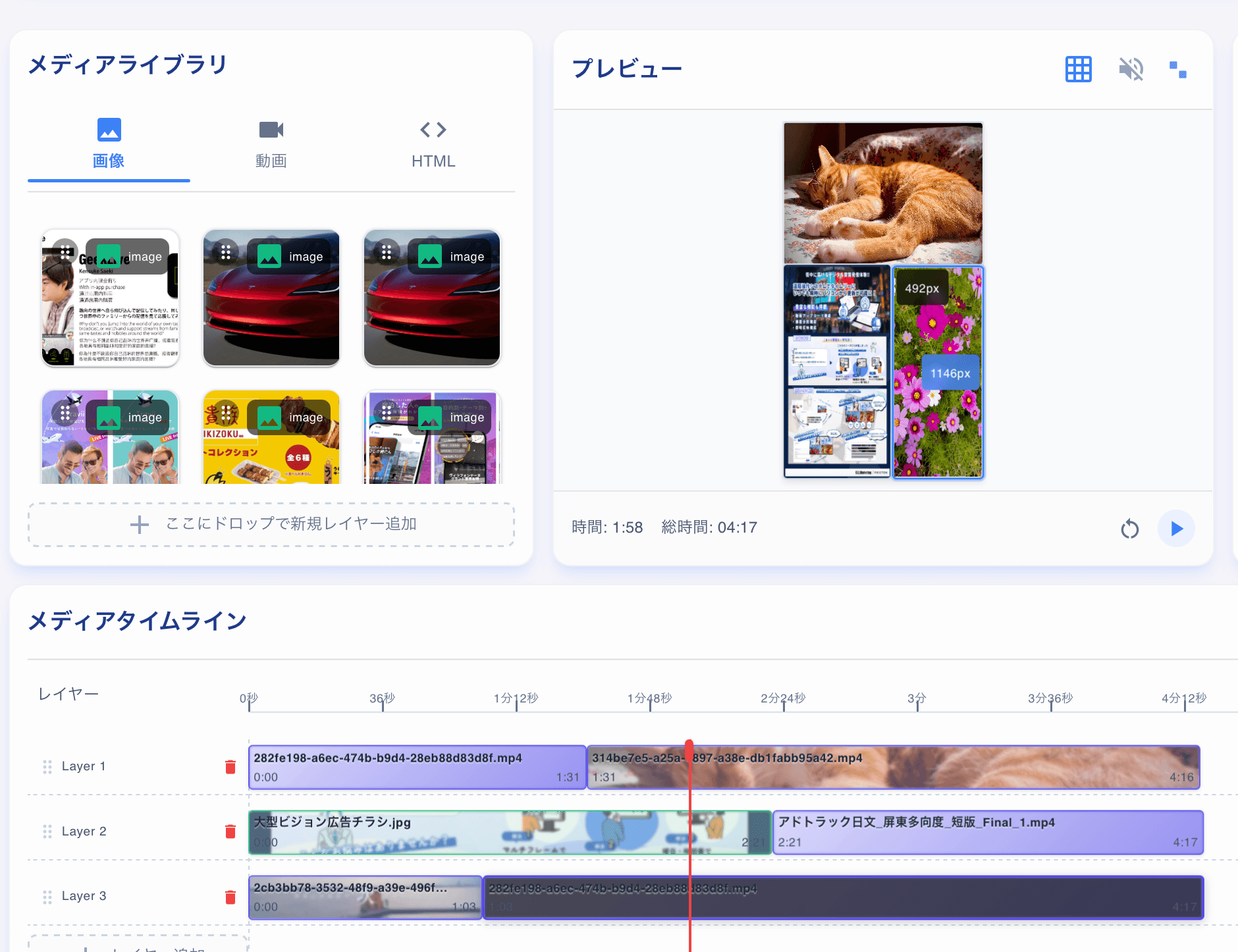Screen dimensions: 1238x952
Task: Unmute the preview audio speaker toggle
Action: point(1130,68)
